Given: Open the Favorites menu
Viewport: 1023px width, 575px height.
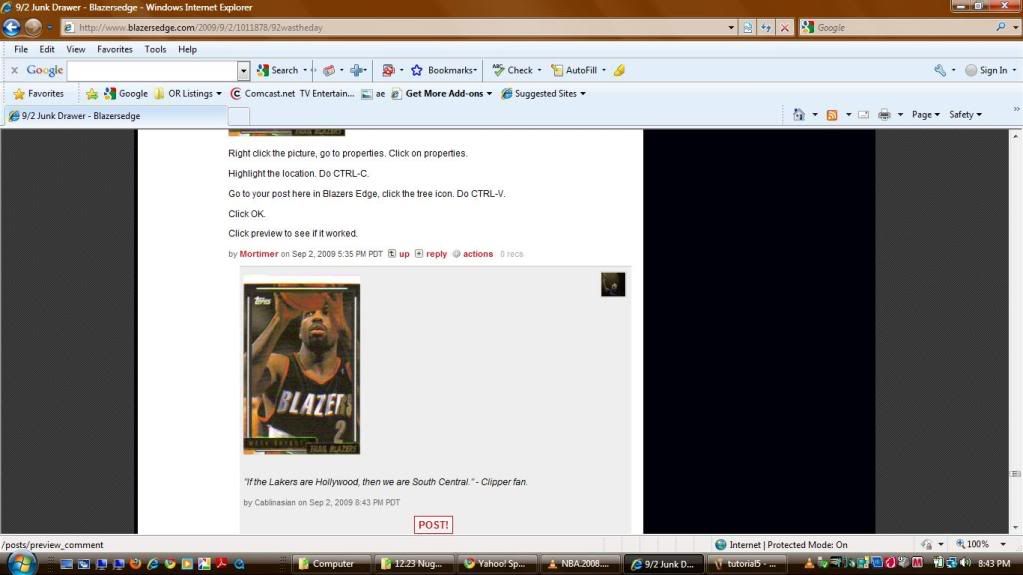Looking at the screenshot, I should tap(115, 49).
